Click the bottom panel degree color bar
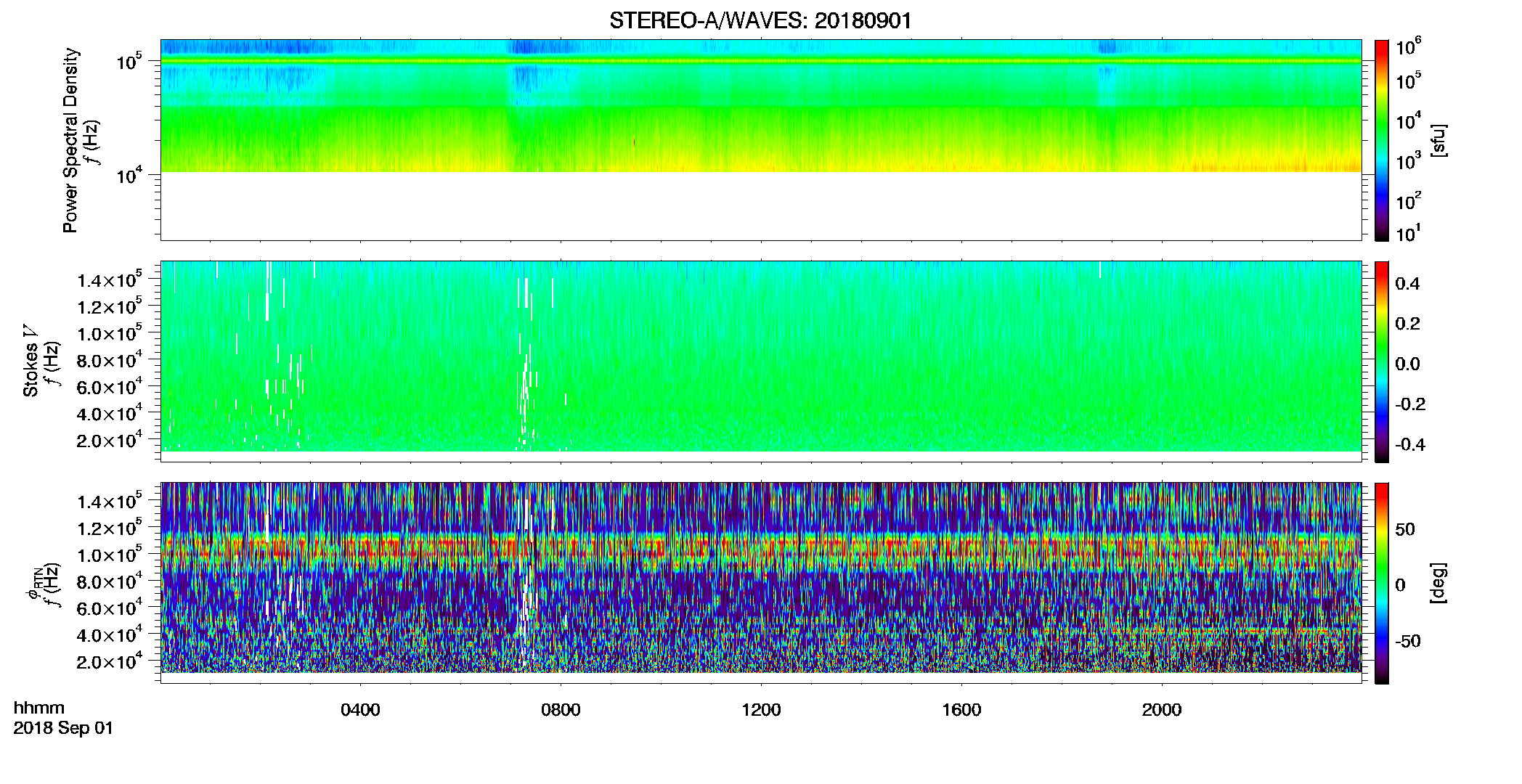Image resolution: width=1522 pixels, height=784 pixels. (x=1382, y=583)
